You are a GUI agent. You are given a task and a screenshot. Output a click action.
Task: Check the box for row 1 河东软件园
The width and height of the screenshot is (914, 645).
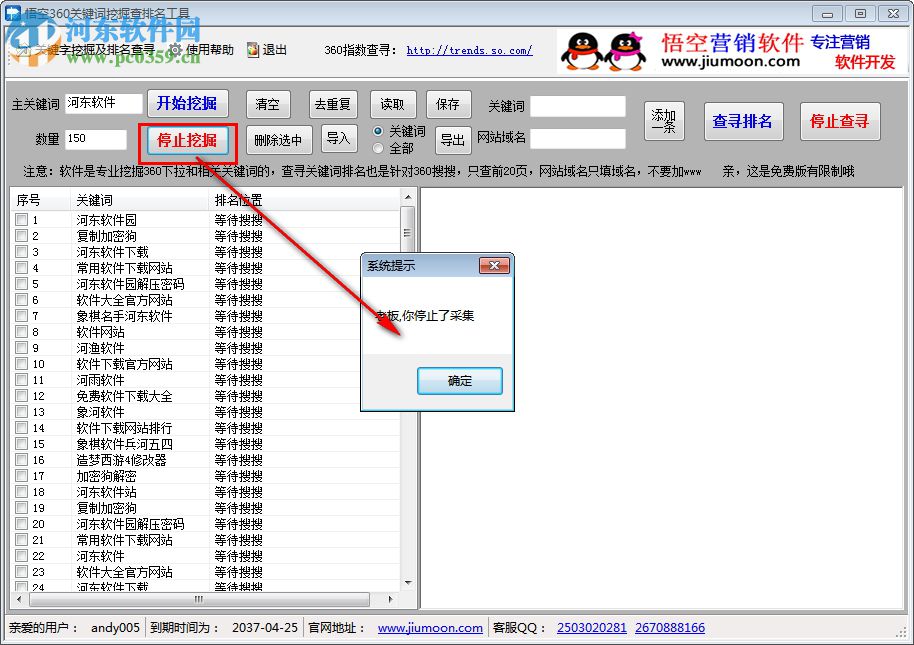[22, 220]
